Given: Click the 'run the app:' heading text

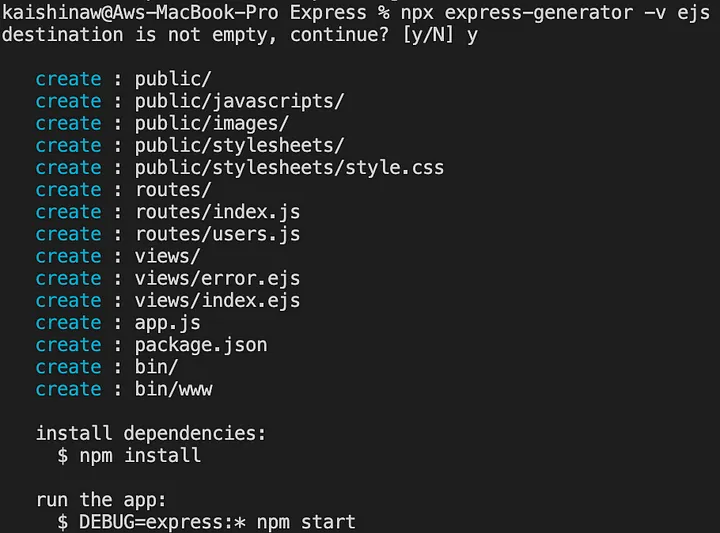Looking at the screenshot, I should [102, 499].
